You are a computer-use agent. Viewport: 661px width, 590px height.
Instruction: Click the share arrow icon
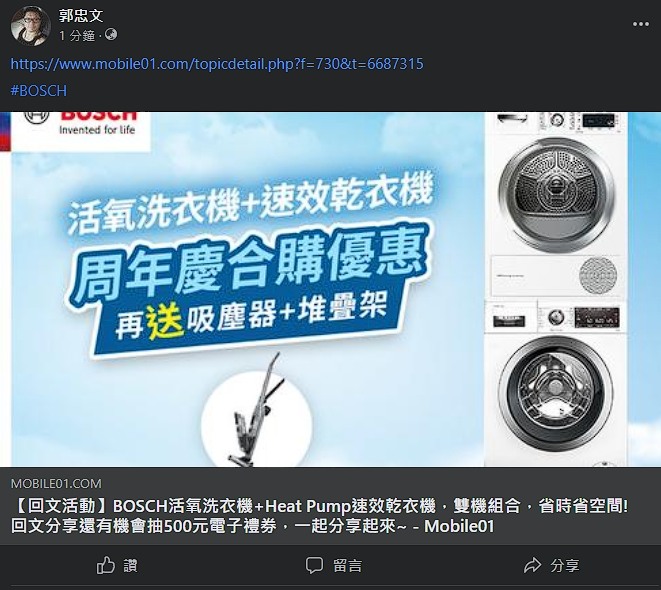tap(532, 565)
